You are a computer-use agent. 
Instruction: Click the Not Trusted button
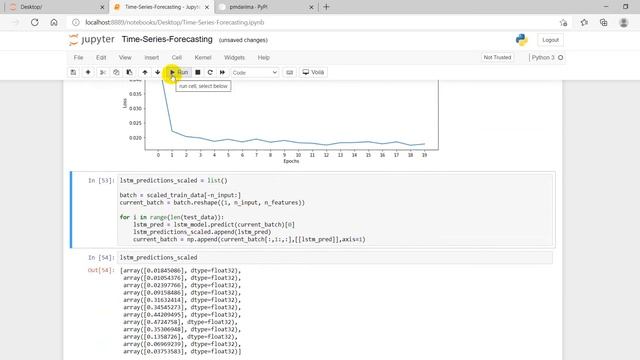[497, 58]
